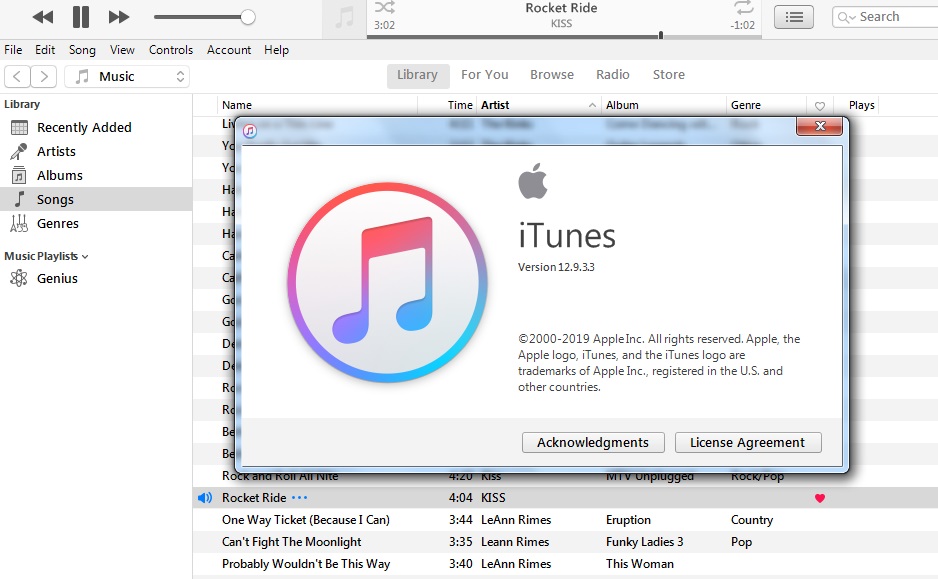The width and height of the screenshot is (938, 579).
Task: Open the three dots menu for Rocket Ride
Action: (300, 498)
